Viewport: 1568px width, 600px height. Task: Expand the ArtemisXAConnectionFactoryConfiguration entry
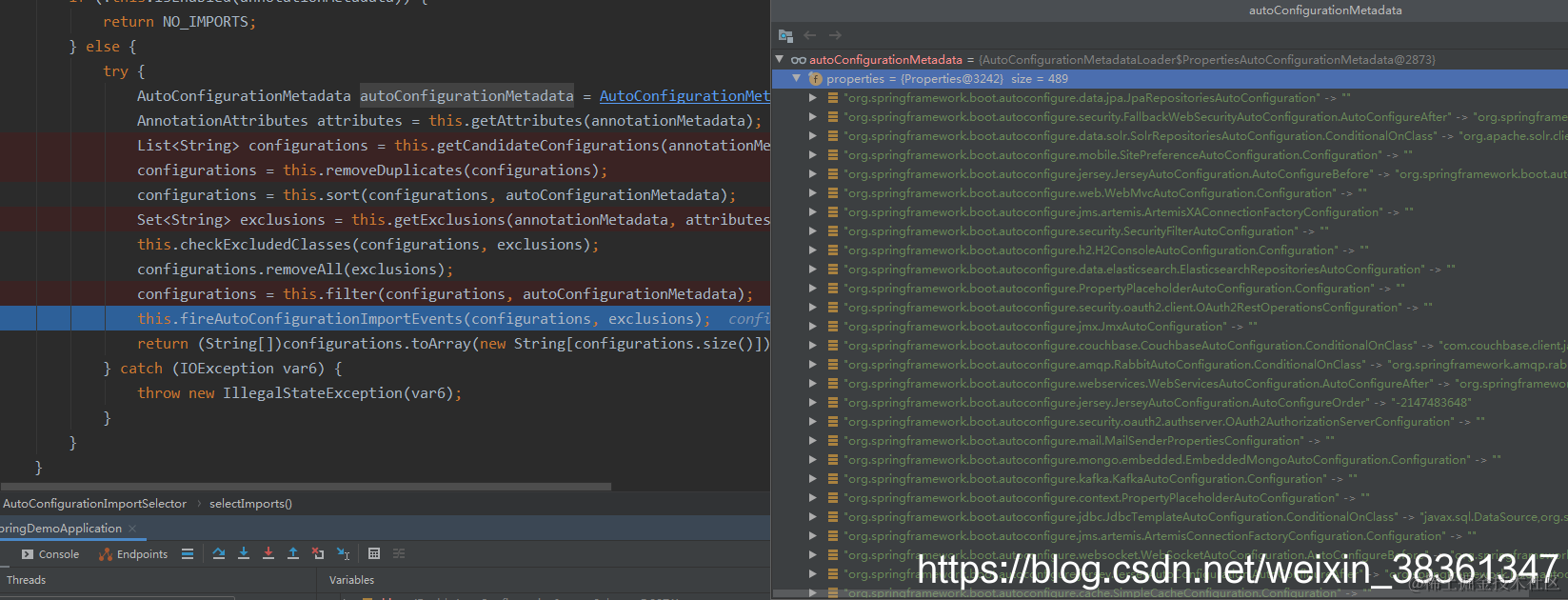(813, 212)
